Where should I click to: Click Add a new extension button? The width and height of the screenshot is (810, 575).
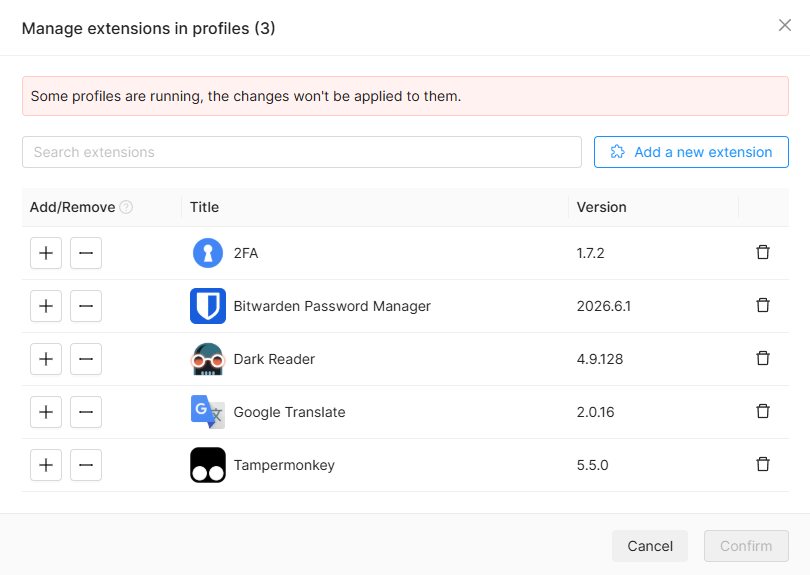coord(691,152)
